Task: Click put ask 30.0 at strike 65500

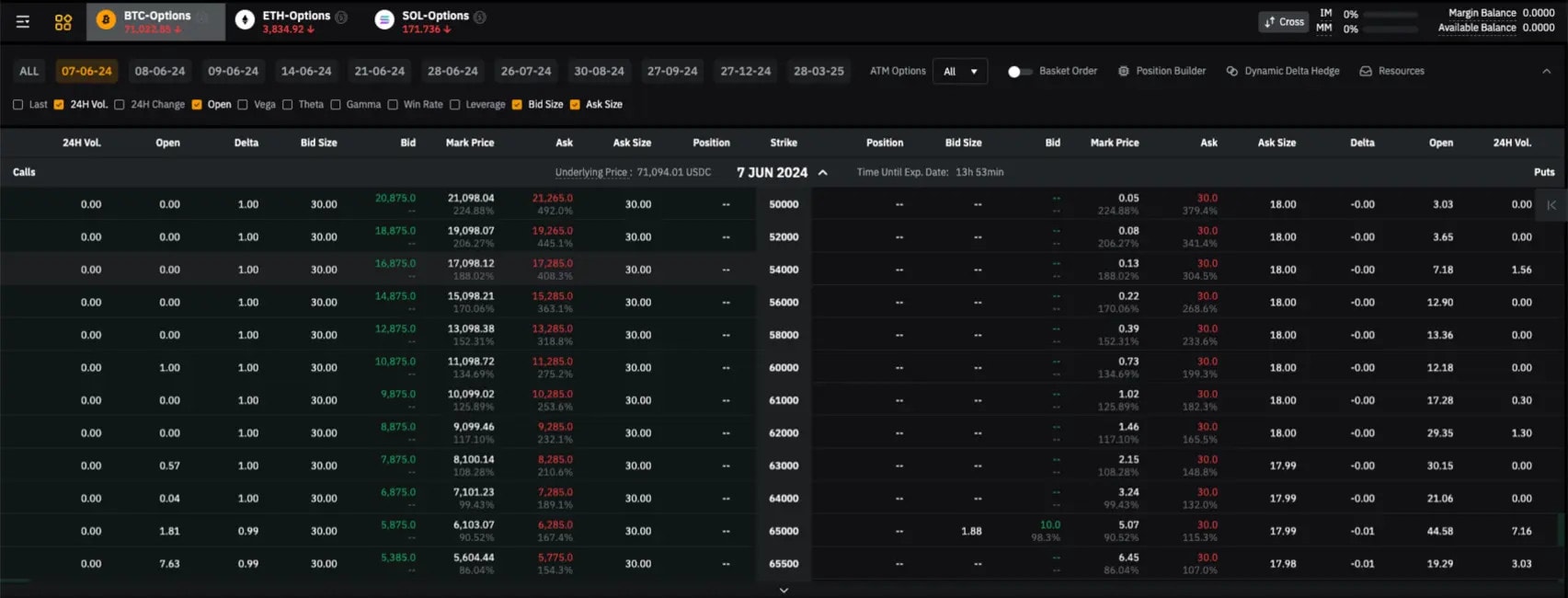Action: coord(1207,558)
